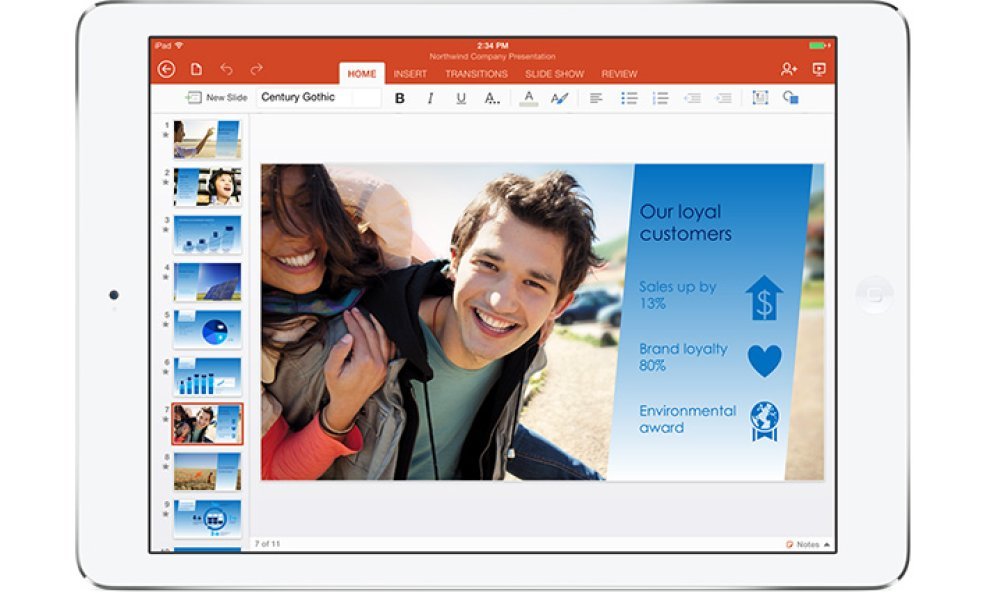The width and height of the screenshot is (988, 593).
Task: Add a New Slide
Action: pos(215,98)
